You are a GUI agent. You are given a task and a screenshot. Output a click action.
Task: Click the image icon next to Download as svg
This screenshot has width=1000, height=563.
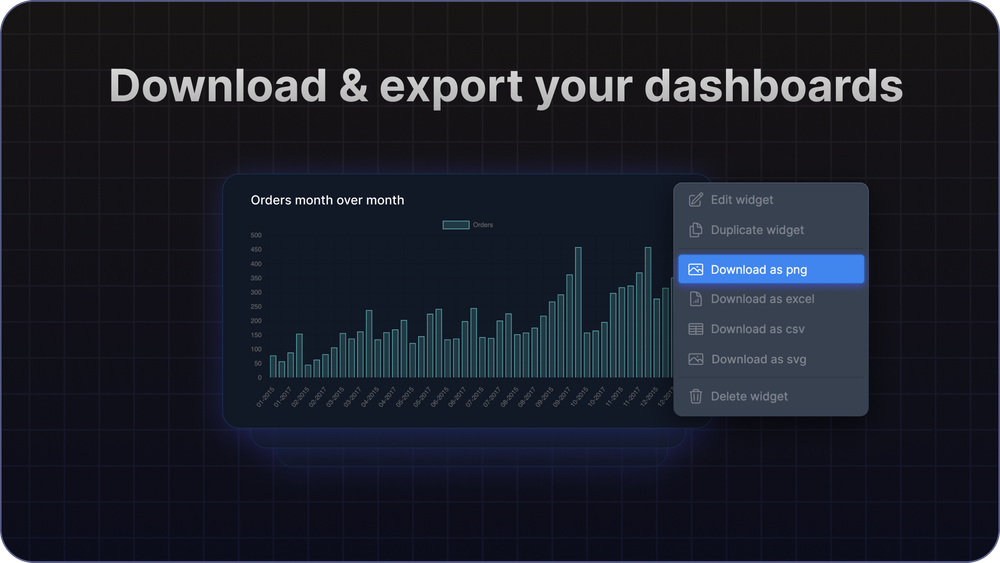click(696, 359)
